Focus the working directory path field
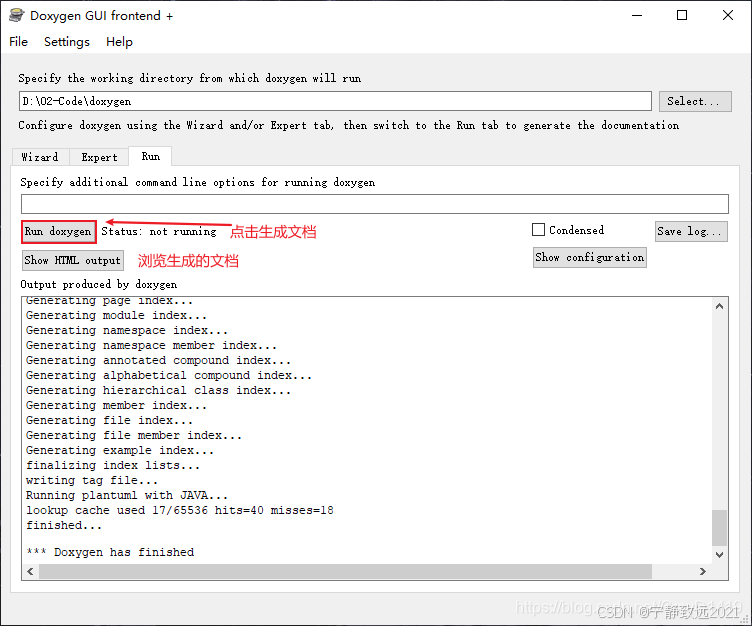Viewport: 752px width, 626px height. (x=335, y=101)
